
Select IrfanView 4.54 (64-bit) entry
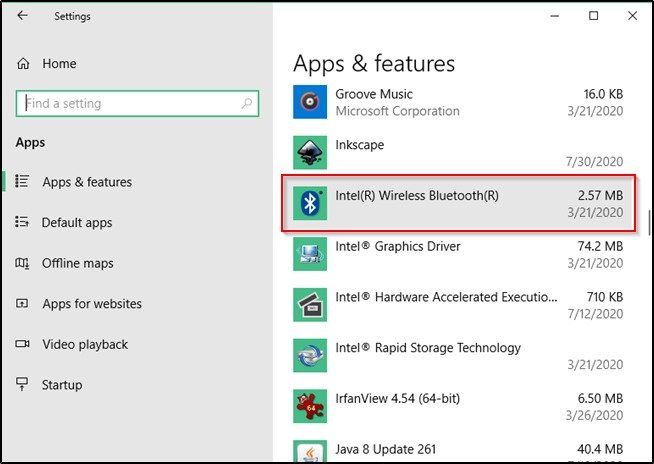(458, 406)
